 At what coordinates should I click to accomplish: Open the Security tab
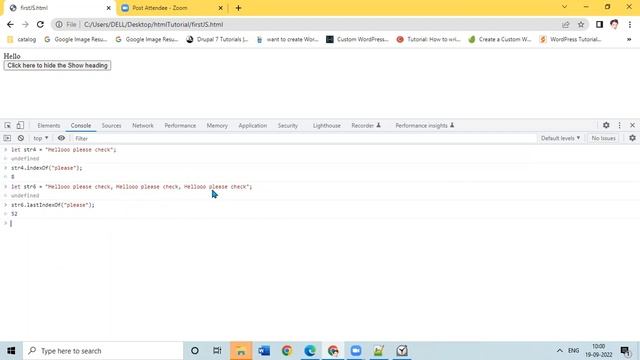click(x=288, y=126)
